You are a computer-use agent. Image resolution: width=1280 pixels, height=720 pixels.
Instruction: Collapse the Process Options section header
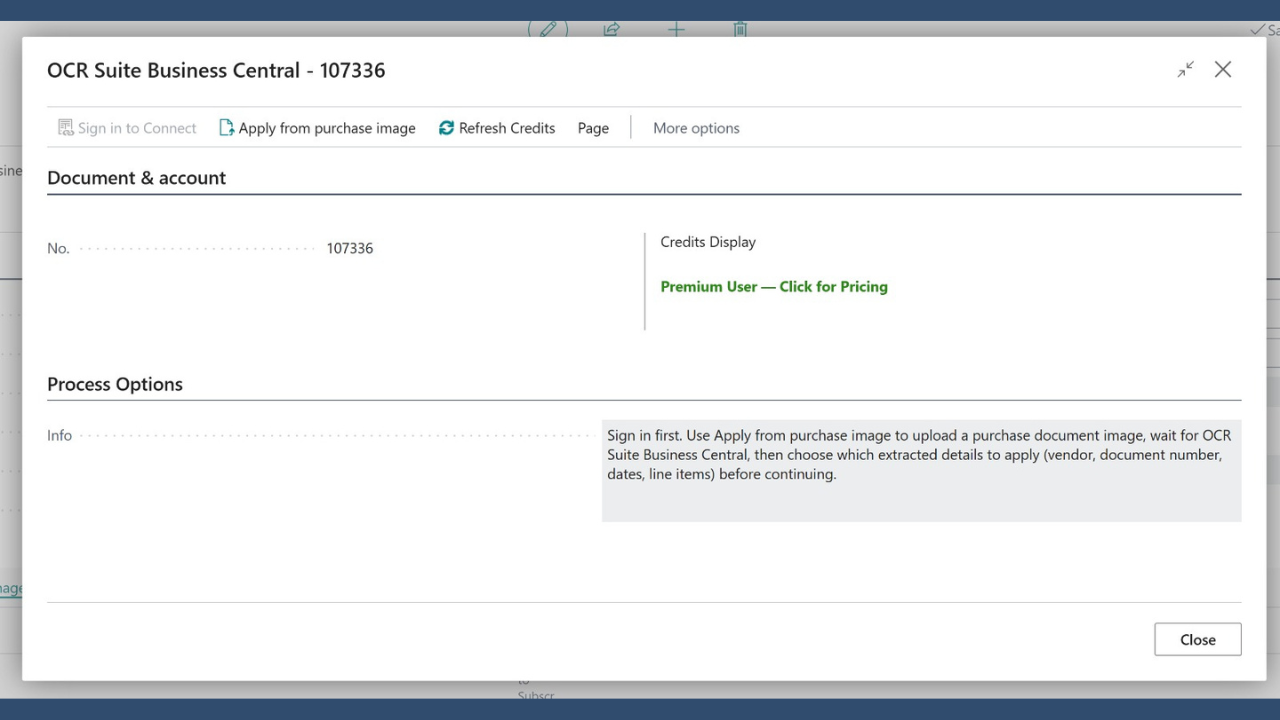click(115, 385)
